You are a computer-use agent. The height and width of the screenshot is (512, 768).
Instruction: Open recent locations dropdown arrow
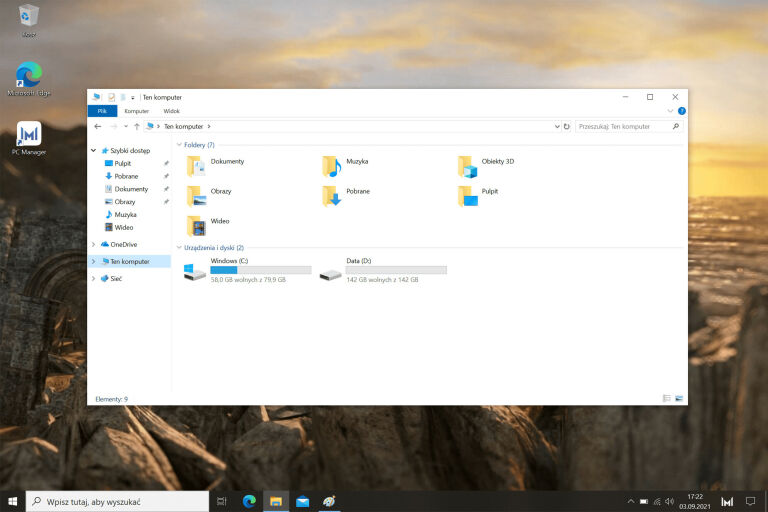pyautogui.click(x=126, y=126)
